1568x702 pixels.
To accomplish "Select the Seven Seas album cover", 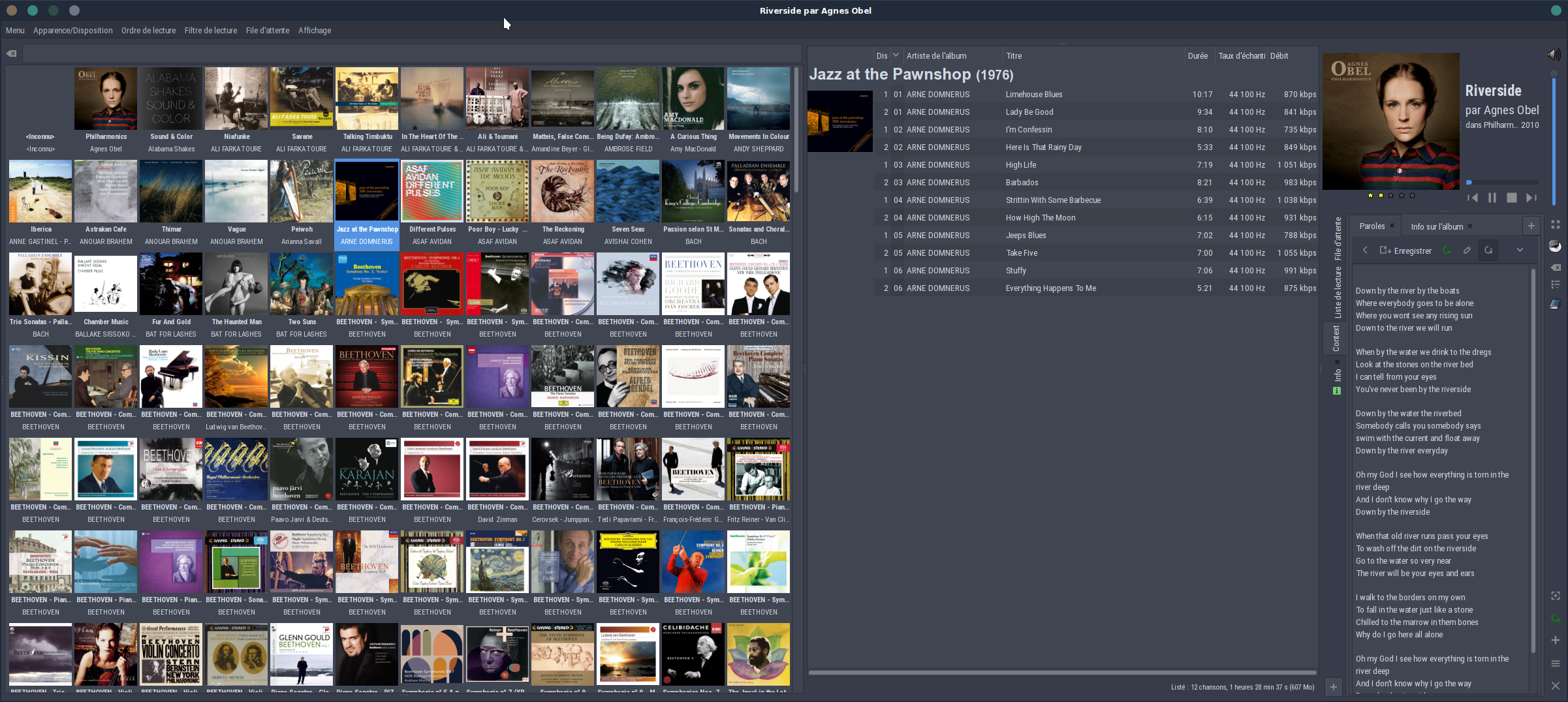I will pos(628,191).
